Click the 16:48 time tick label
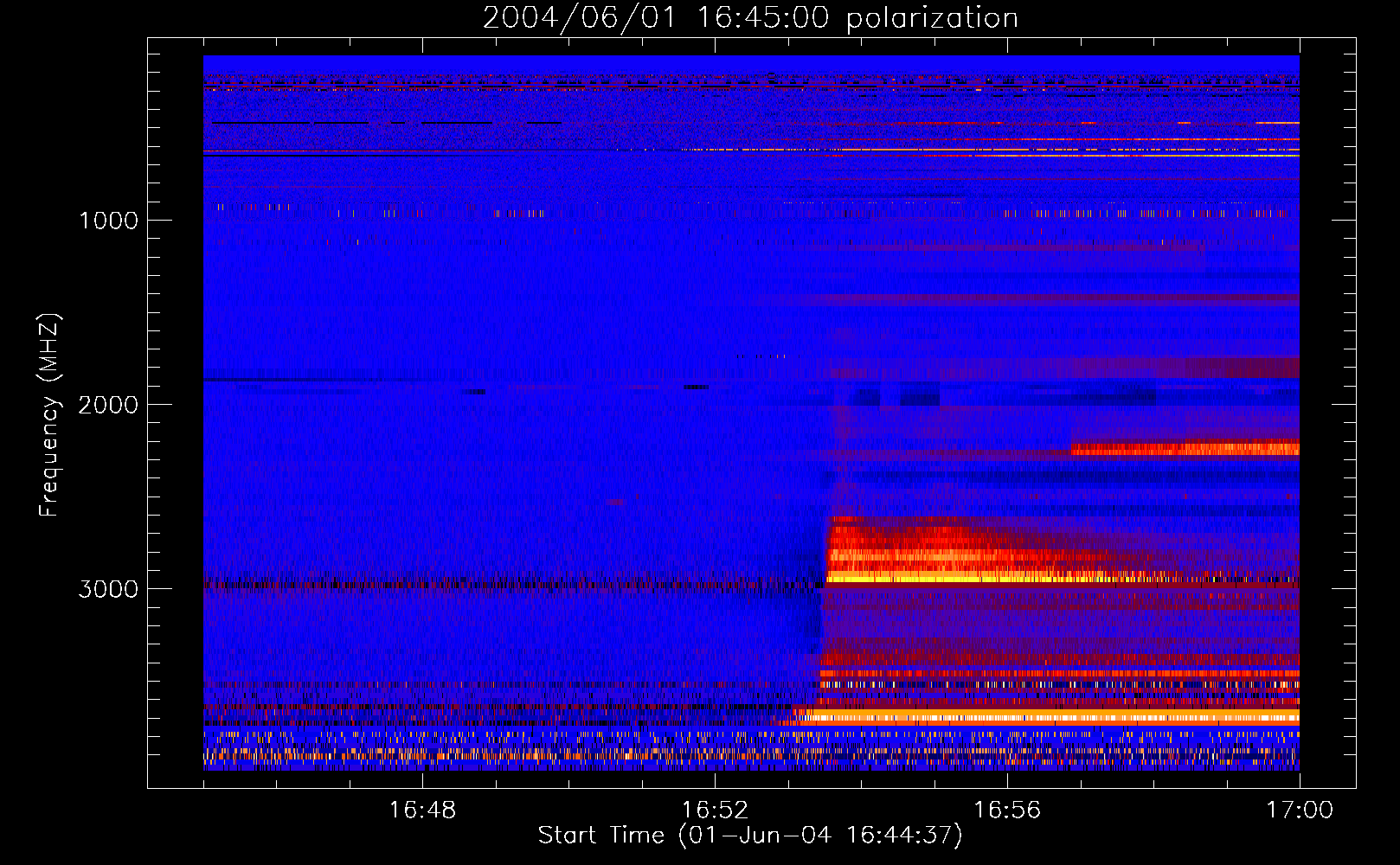The image size is (1400, 865). pyautogui.click(x=422, y=811)
